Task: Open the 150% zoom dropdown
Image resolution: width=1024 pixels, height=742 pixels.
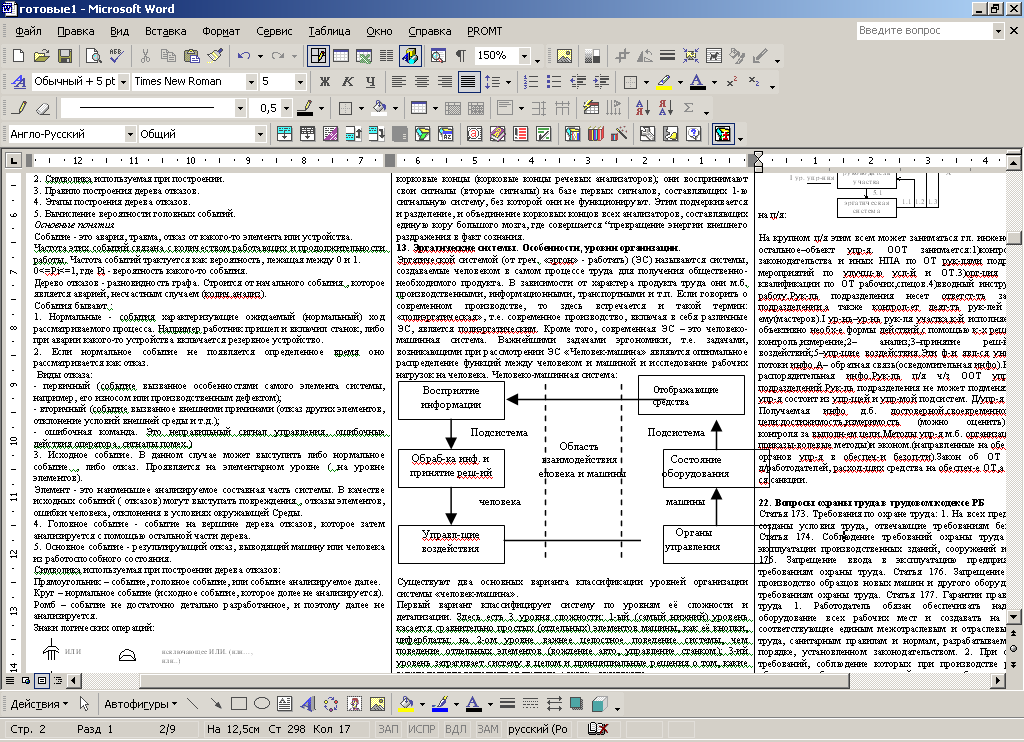Action: click(524, 56)
